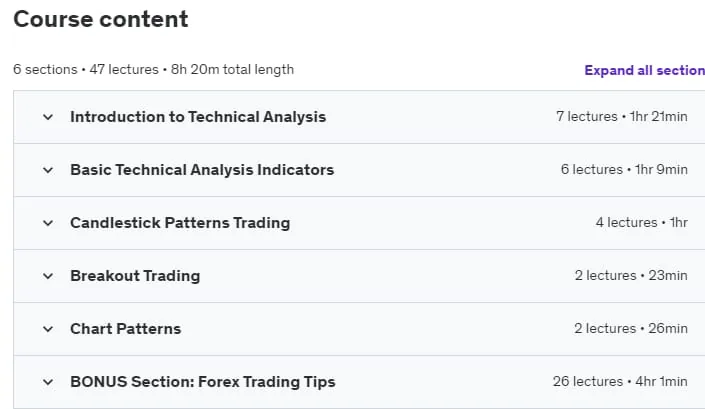
Task: Expand the BONUS Section chevron icon
Action: point(48,382)
